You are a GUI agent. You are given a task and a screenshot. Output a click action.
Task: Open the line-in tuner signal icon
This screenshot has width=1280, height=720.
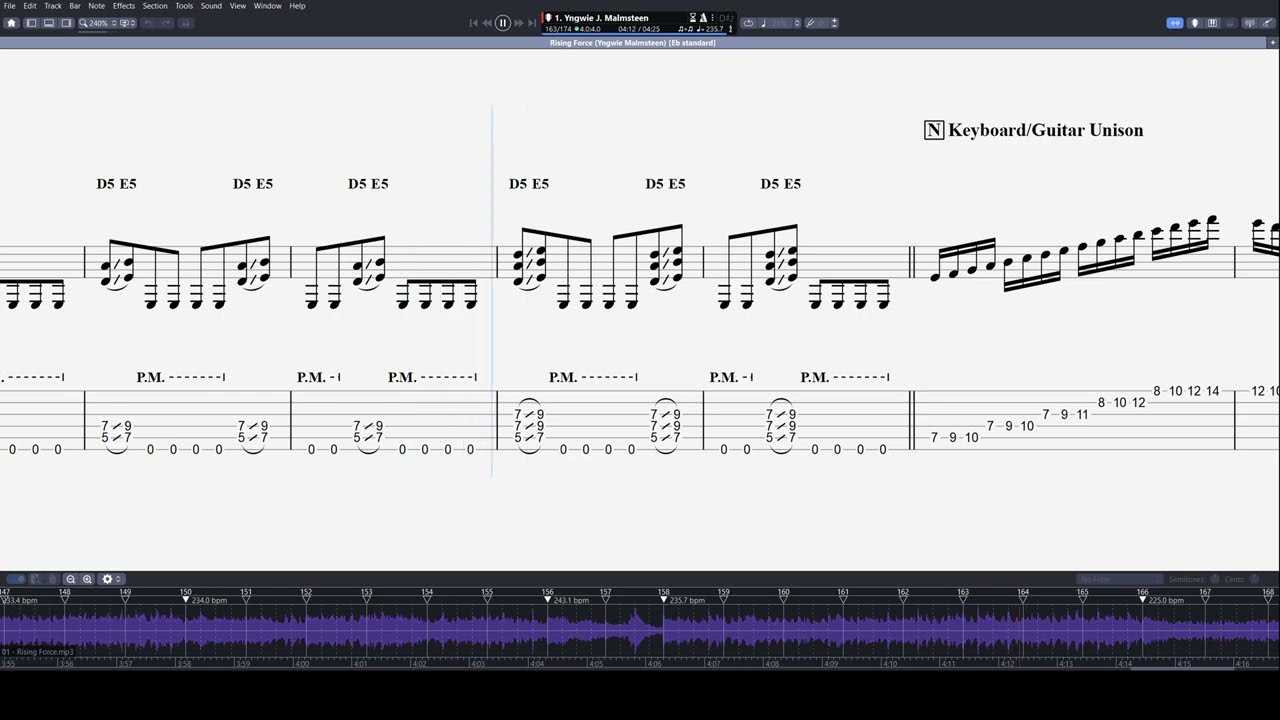[x=1250, y=23]
